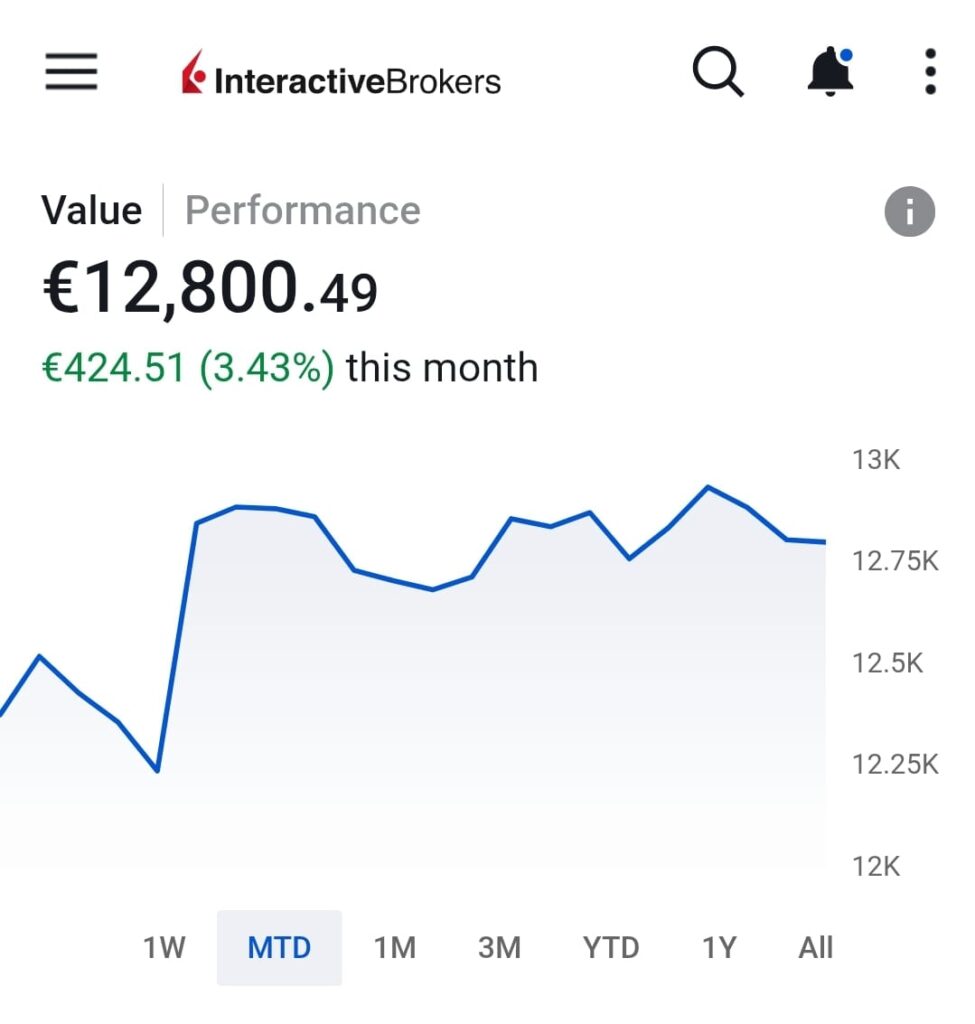Open the search magnifier icon
This screenshot has height=1024, width=975.
pyautogui.click(x=718, y=73)
